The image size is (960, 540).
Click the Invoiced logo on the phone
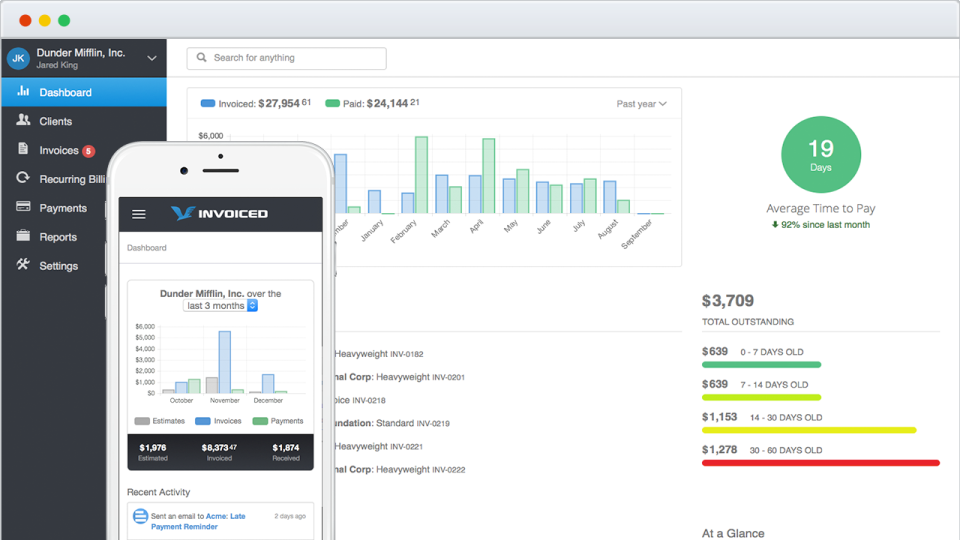pyautogui.click(x=219, y=214)
